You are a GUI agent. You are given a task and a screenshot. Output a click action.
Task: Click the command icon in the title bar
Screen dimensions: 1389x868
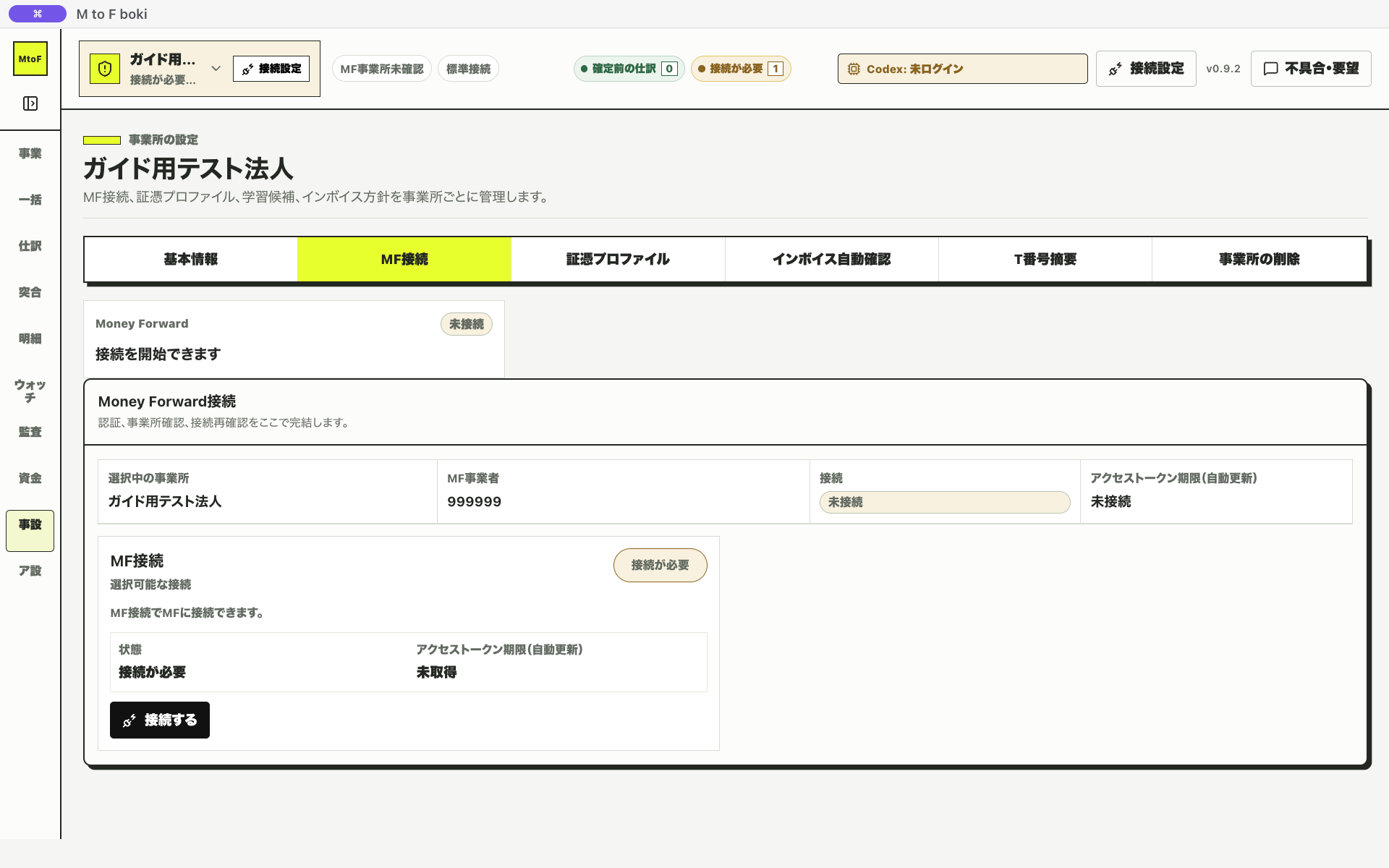tap(38, 14)
